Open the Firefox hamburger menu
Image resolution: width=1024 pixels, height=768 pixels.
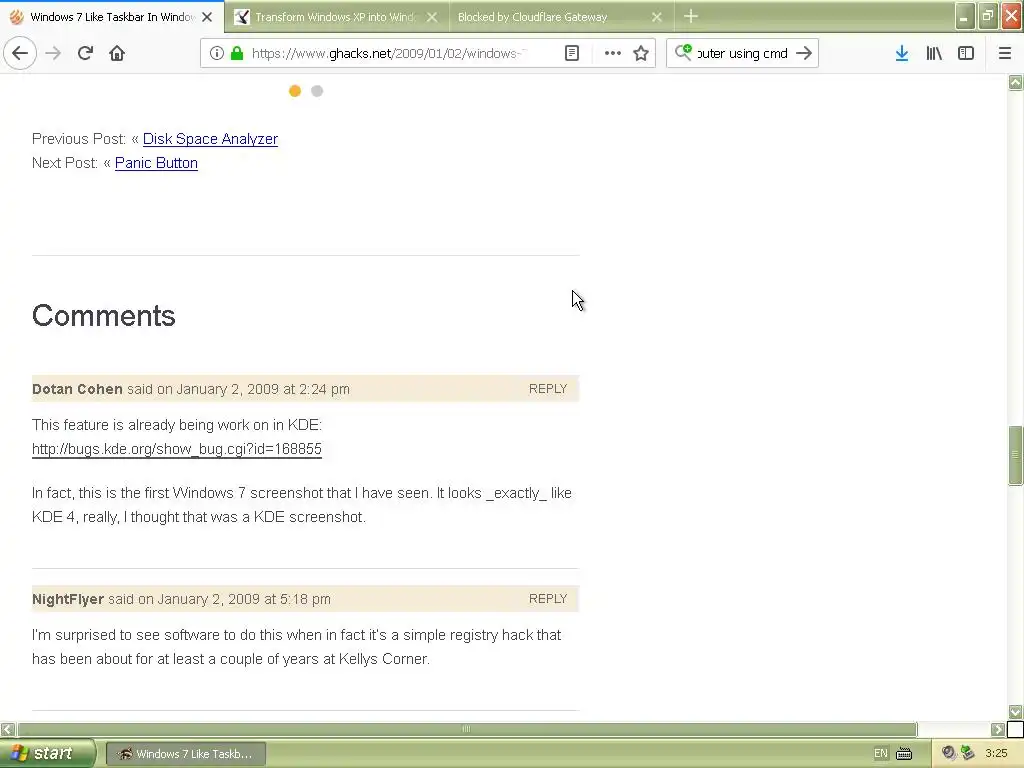pyautogui.click(x=1005, y=54)
